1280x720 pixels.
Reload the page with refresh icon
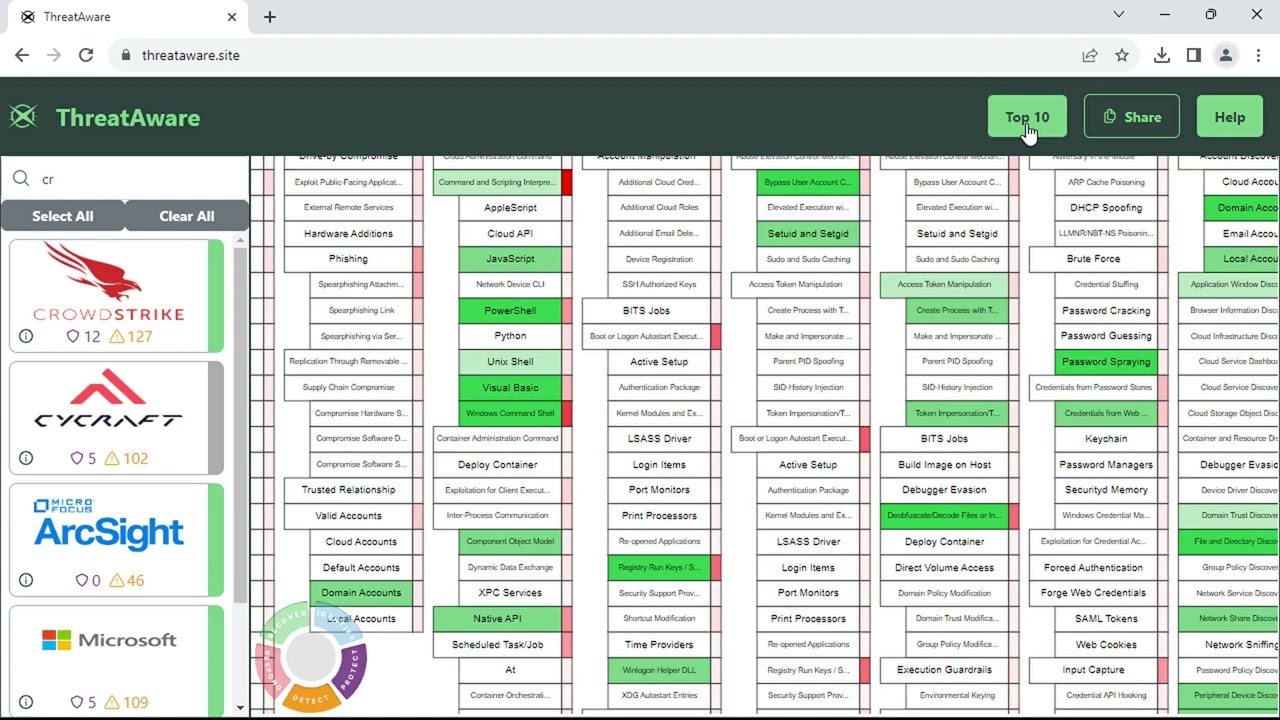[x=86, y=55]
